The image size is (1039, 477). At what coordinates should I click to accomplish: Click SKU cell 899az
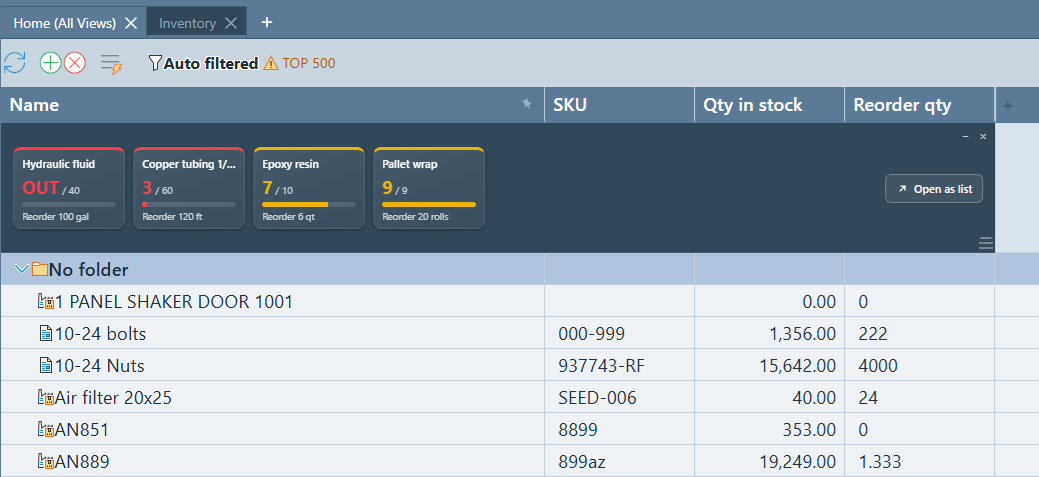pos(619,460)
